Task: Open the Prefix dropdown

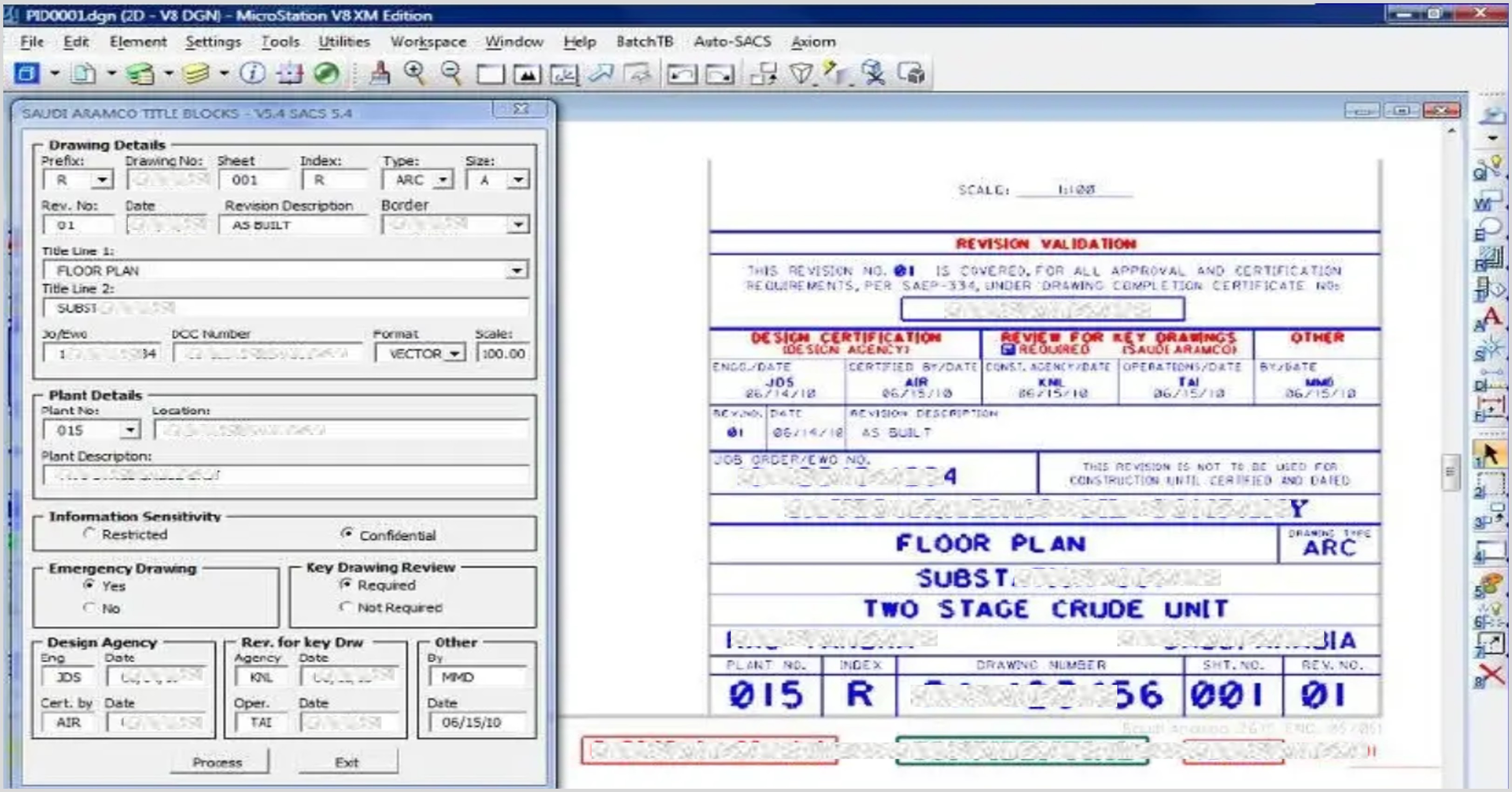Action: (x=103, y=179)
